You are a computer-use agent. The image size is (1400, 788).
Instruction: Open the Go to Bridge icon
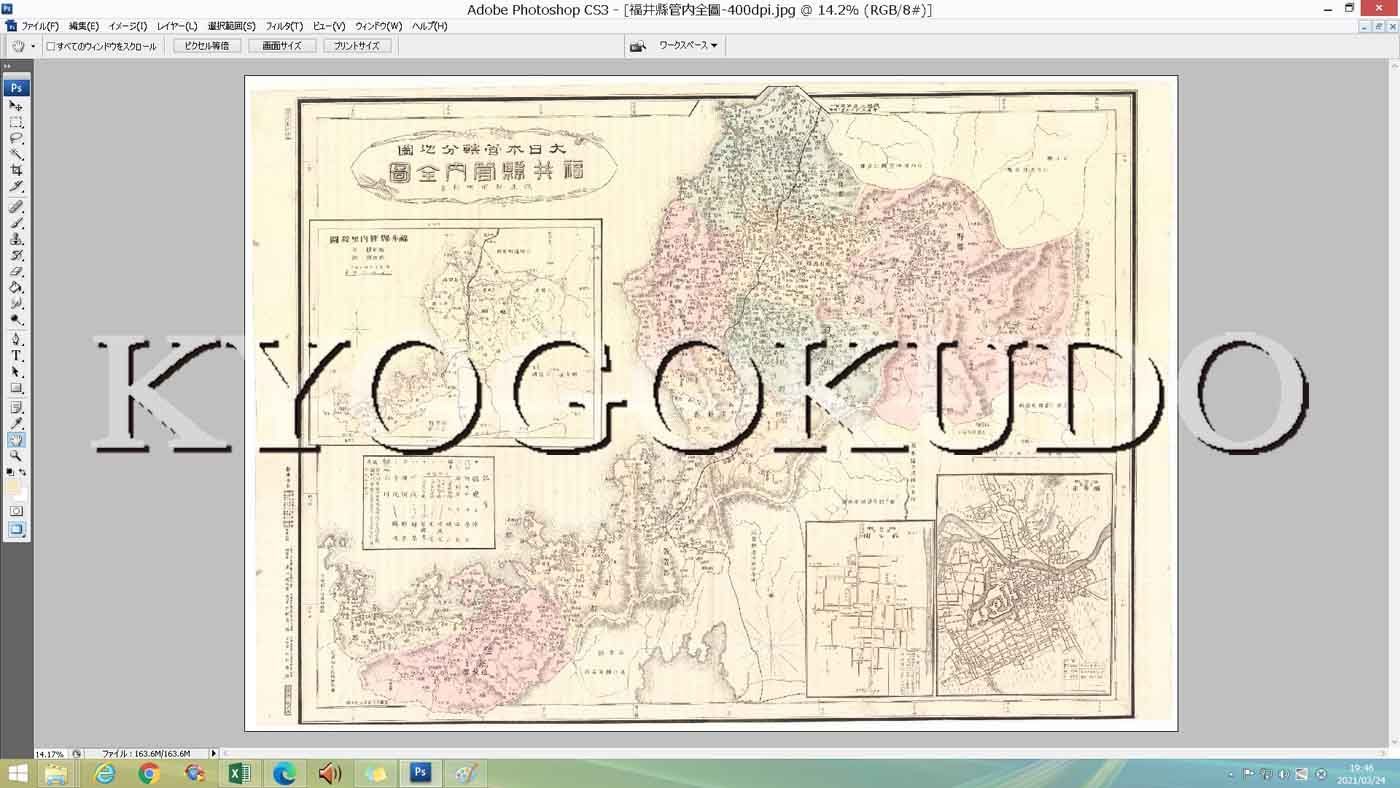637,46
